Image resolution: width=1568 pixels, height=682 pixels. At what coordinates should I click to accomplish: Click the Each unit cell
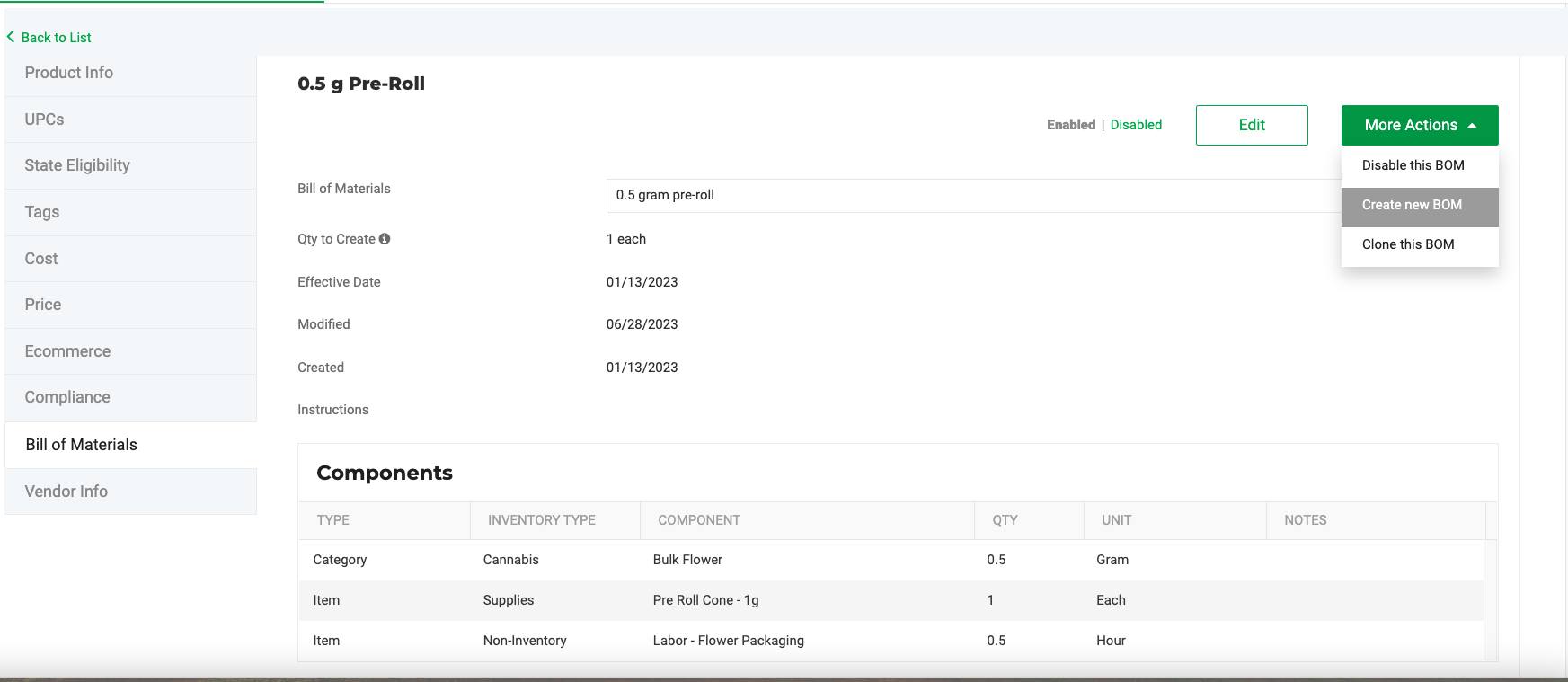(x=1111, y=600)
